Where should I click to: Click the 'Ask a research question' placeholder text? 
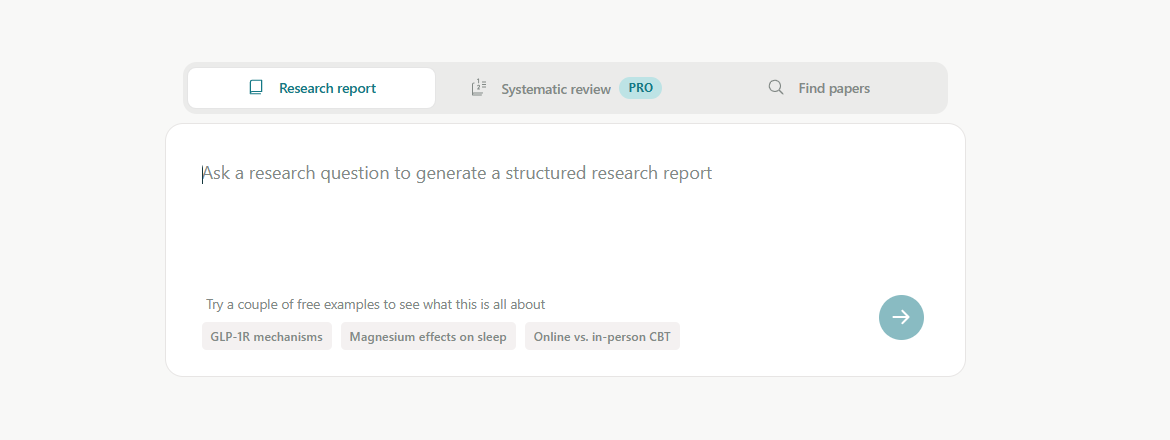[x=457, y=174]
